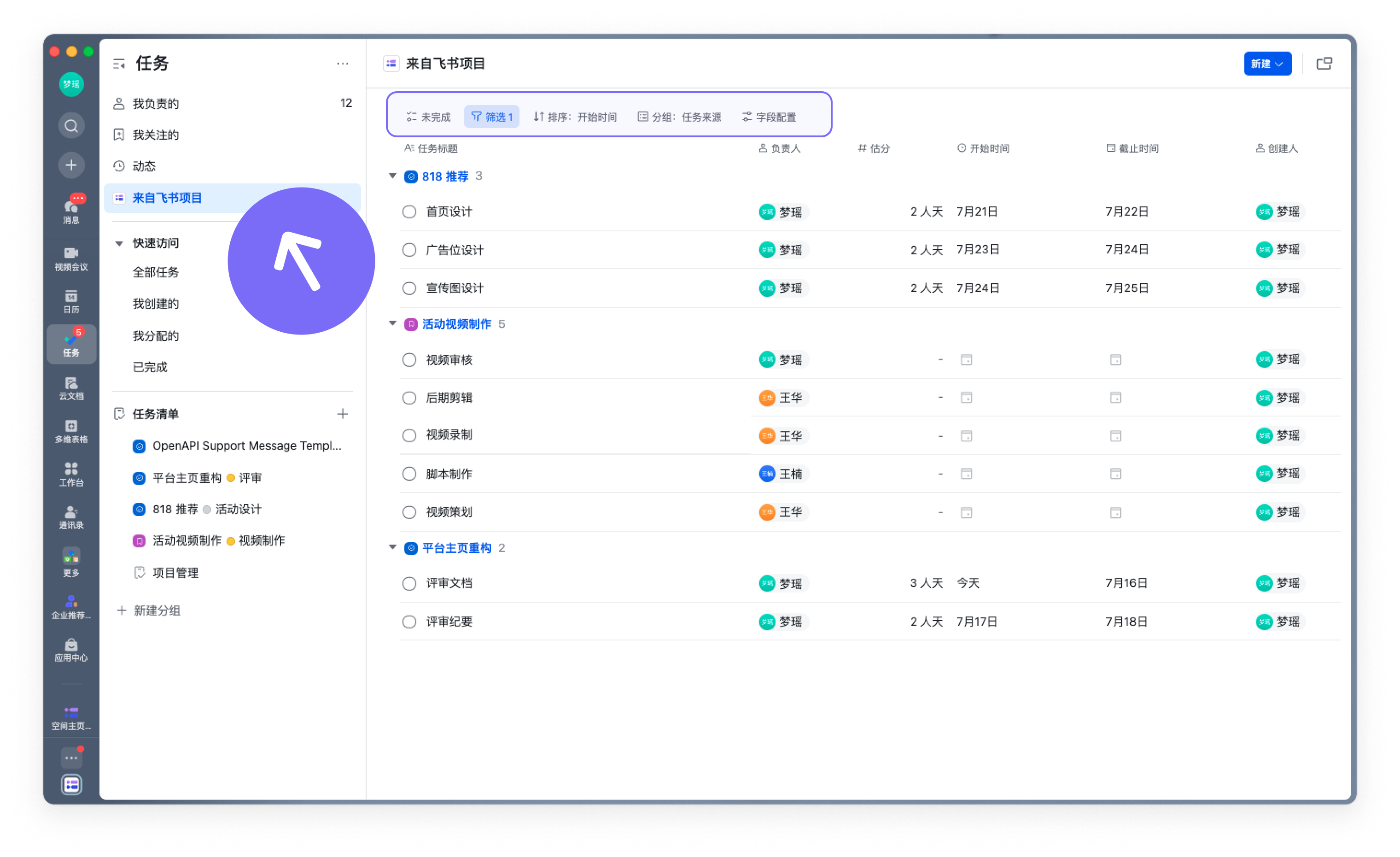Select 来自飞书项目 in task panel
The image size is (1400, 857).
[x=233, y=198]
